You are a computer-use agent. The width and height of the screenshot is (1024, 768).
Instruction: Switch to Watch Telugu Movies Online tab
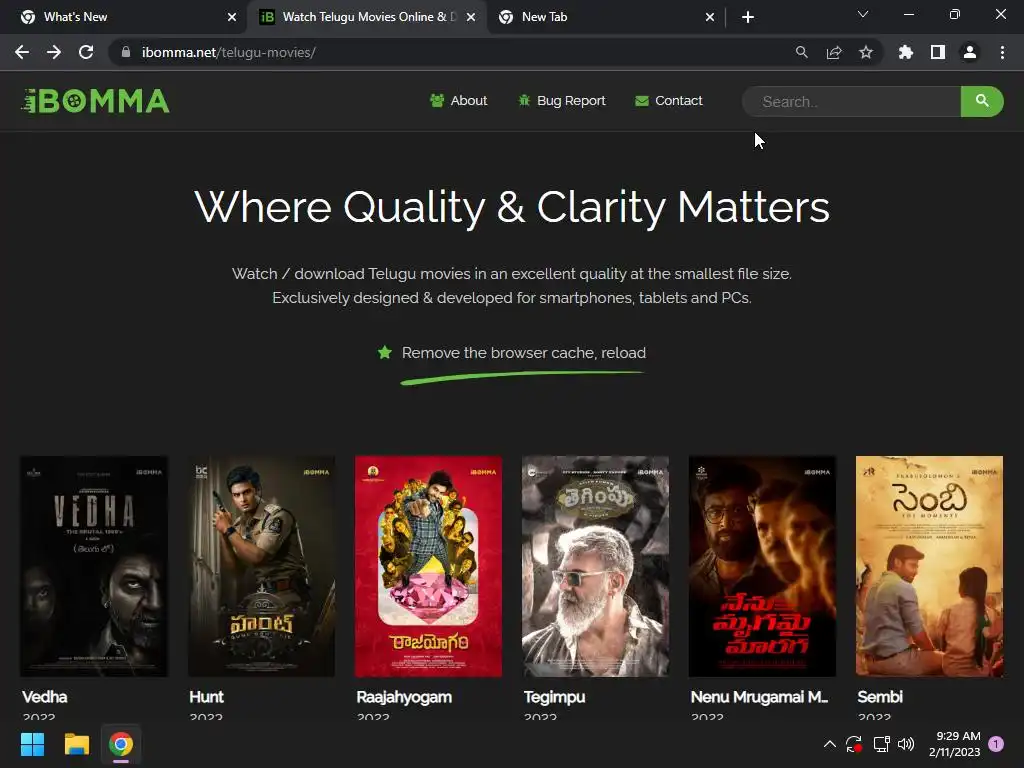(366, 17)
